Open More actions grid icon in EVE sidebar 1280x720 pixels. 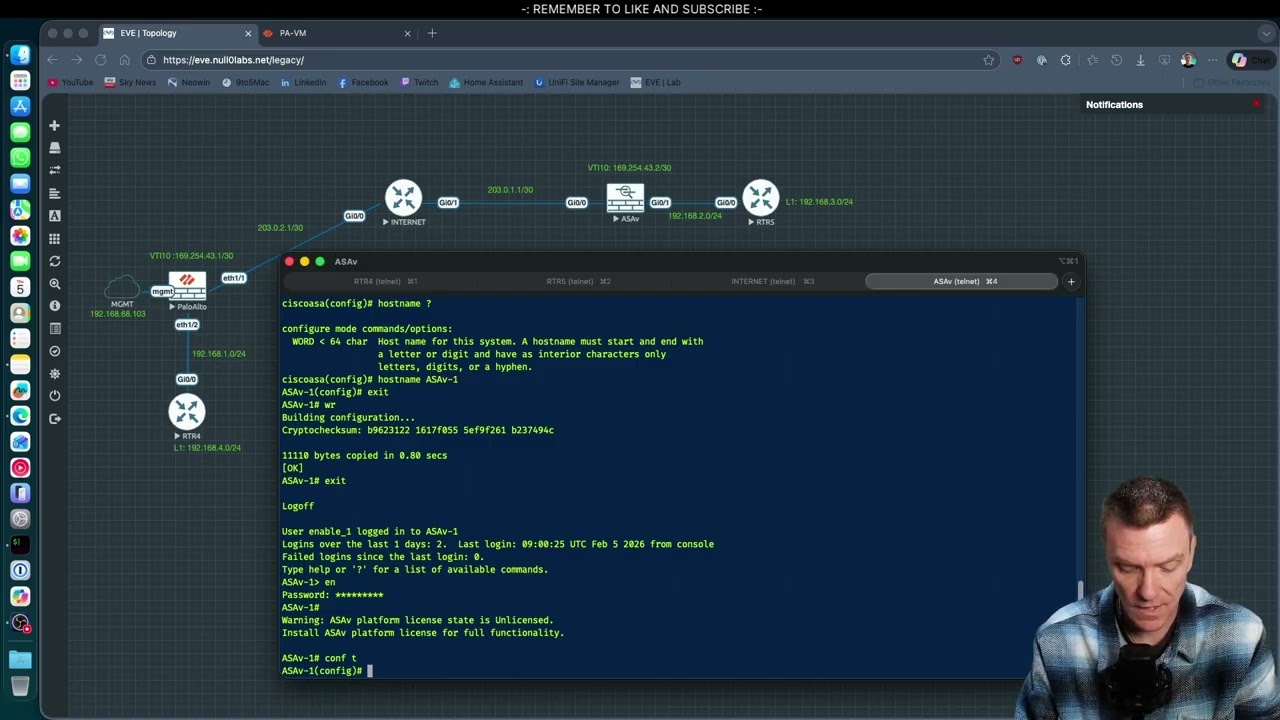55,239
